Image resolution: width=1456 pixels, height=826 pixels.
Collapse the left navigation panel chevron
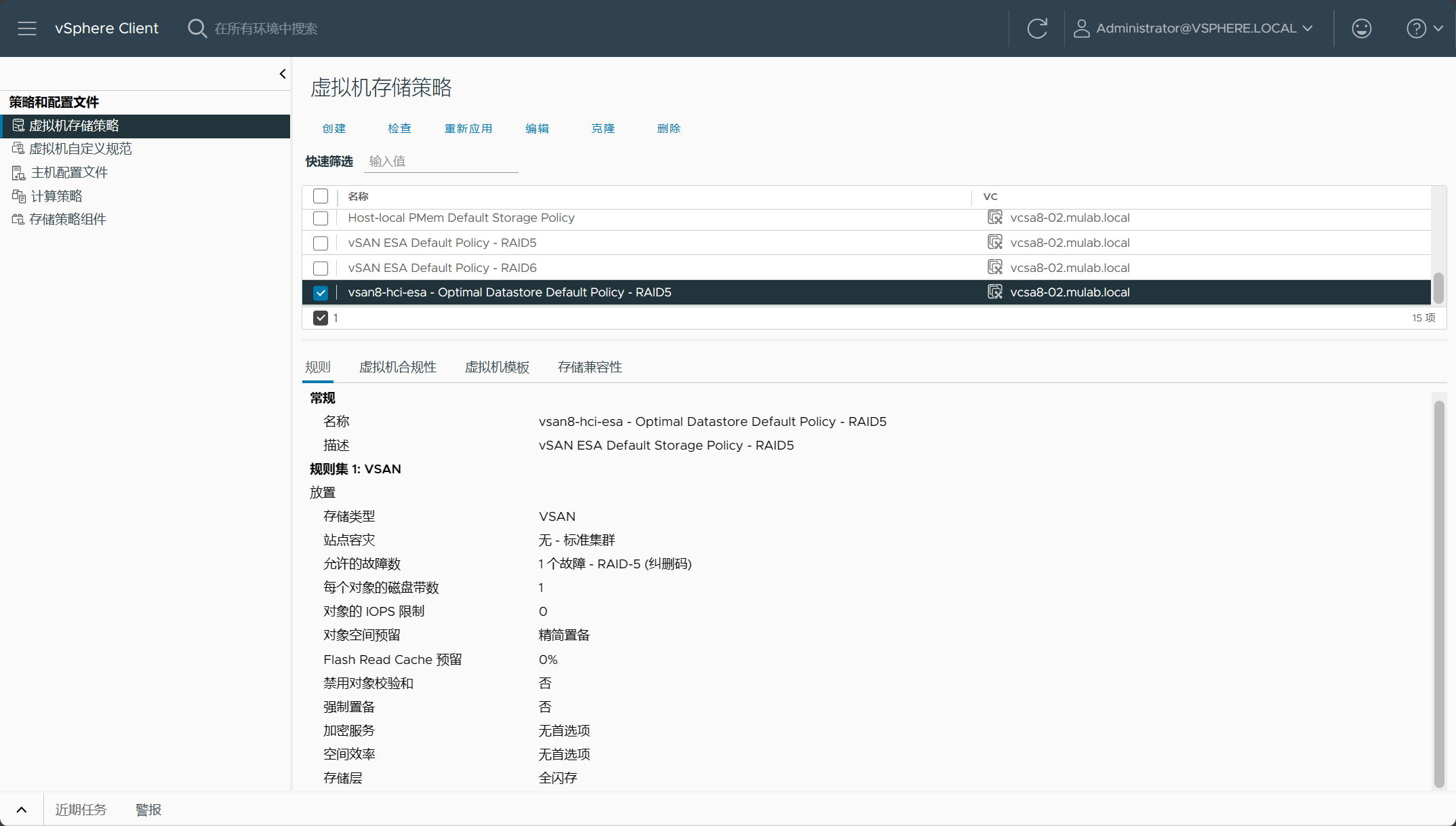(x=283, y=74)
